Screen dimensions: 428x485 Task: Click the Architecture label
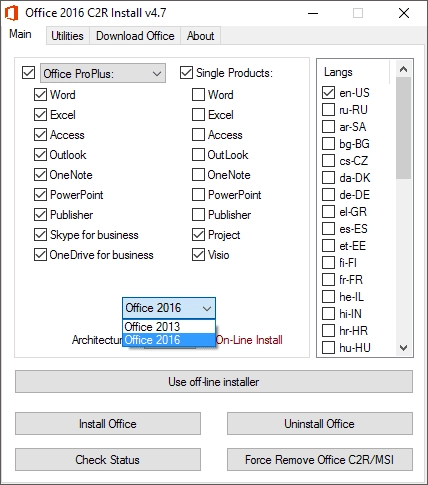point(97,340)
